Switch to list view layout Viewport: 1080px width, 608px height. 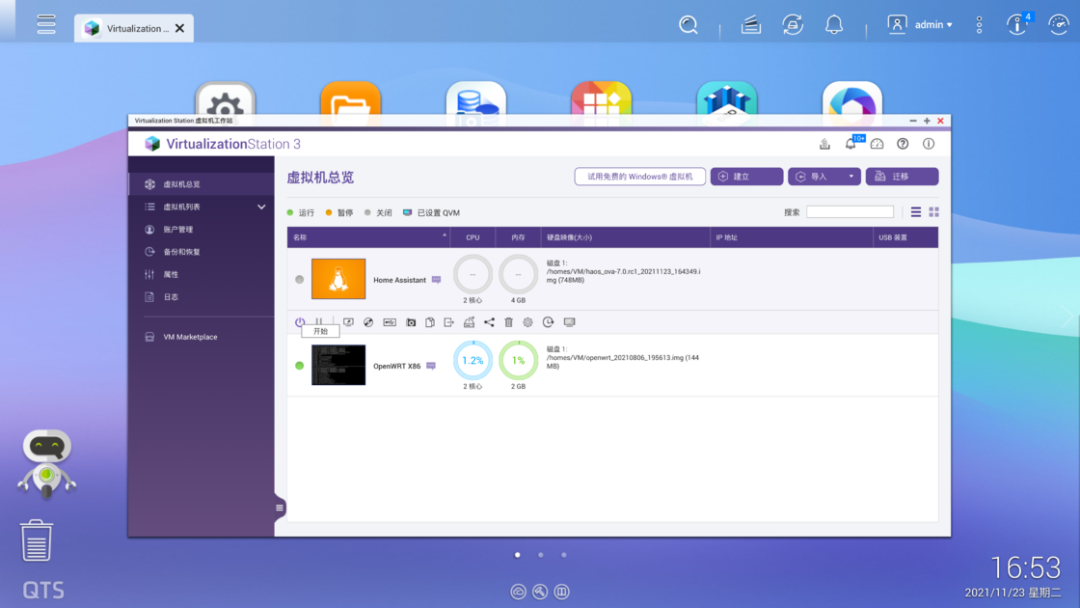[915, 212]
